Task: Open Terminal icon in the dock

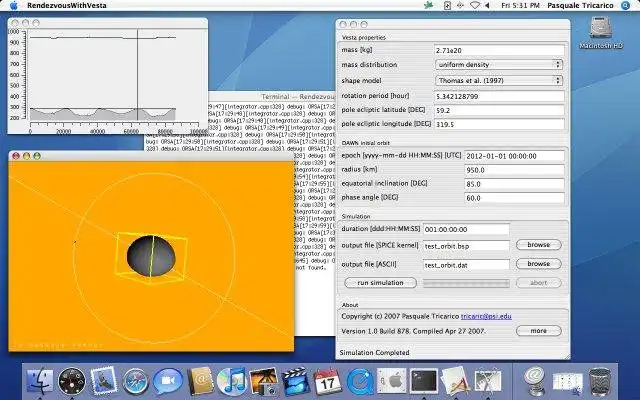Action: pyautogui.click(x=423, y=381)
